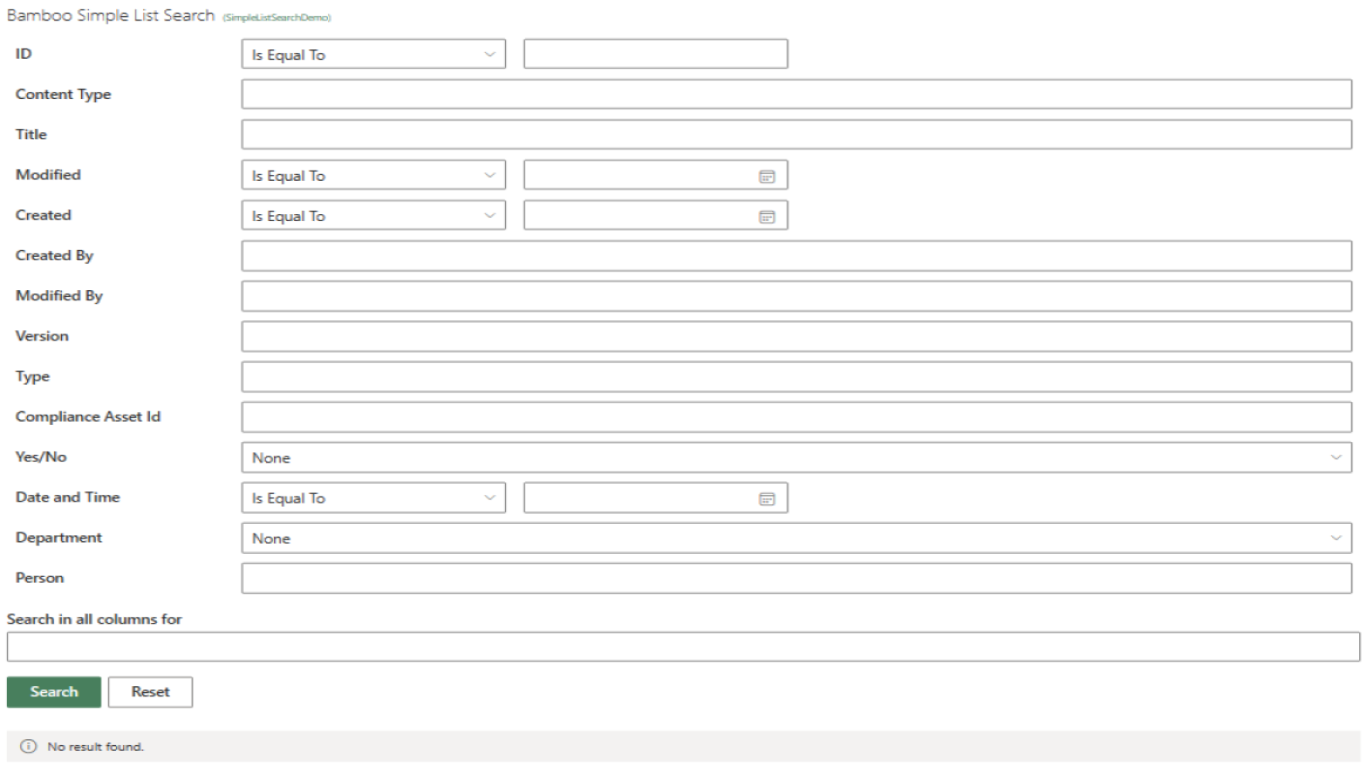Image resolution: width=1366 pixels, height=768 pixels.
Task: Click into the Title text field
Action: [796, 135]
